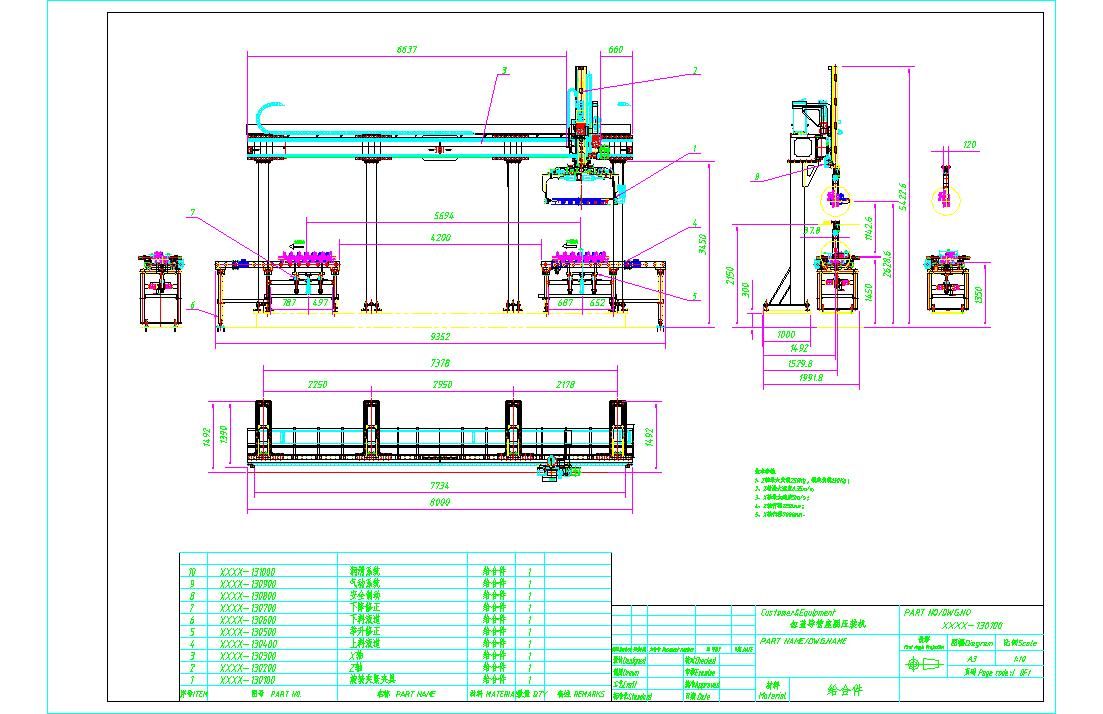Screen dimensions: 1103x714
Task: Click part number XXXX-130500 in parts list
Action: coord(248,632)
